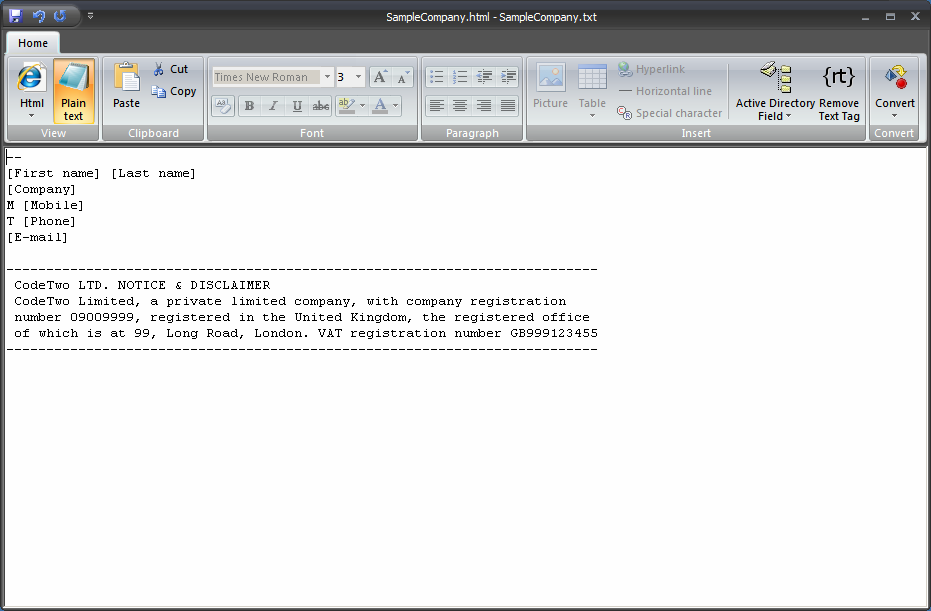Maximize the application window

click(x=890, y=17)
